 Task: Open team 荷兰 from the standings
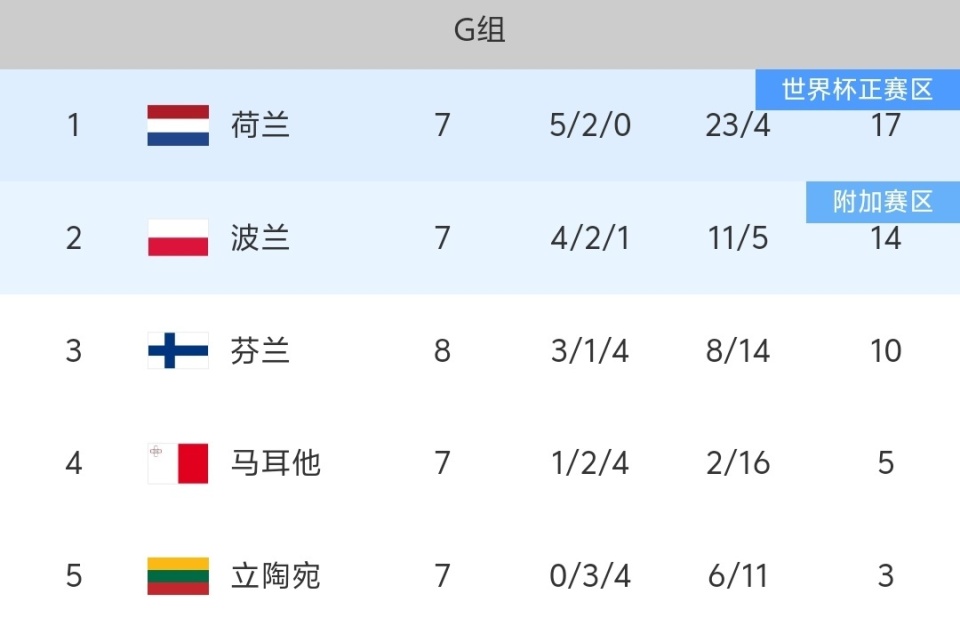pyautogui.click(x=260, y=126)
